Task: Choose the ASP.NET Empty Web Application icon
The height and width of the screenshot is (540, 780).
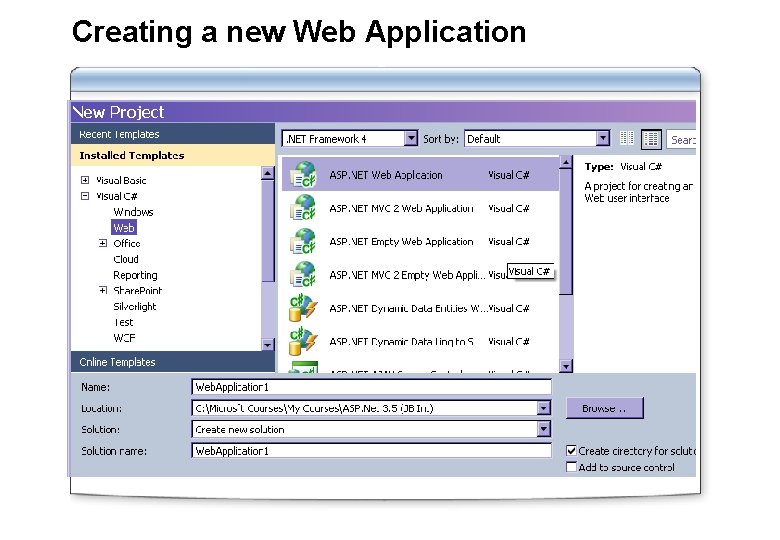Action: pos(303,241)
